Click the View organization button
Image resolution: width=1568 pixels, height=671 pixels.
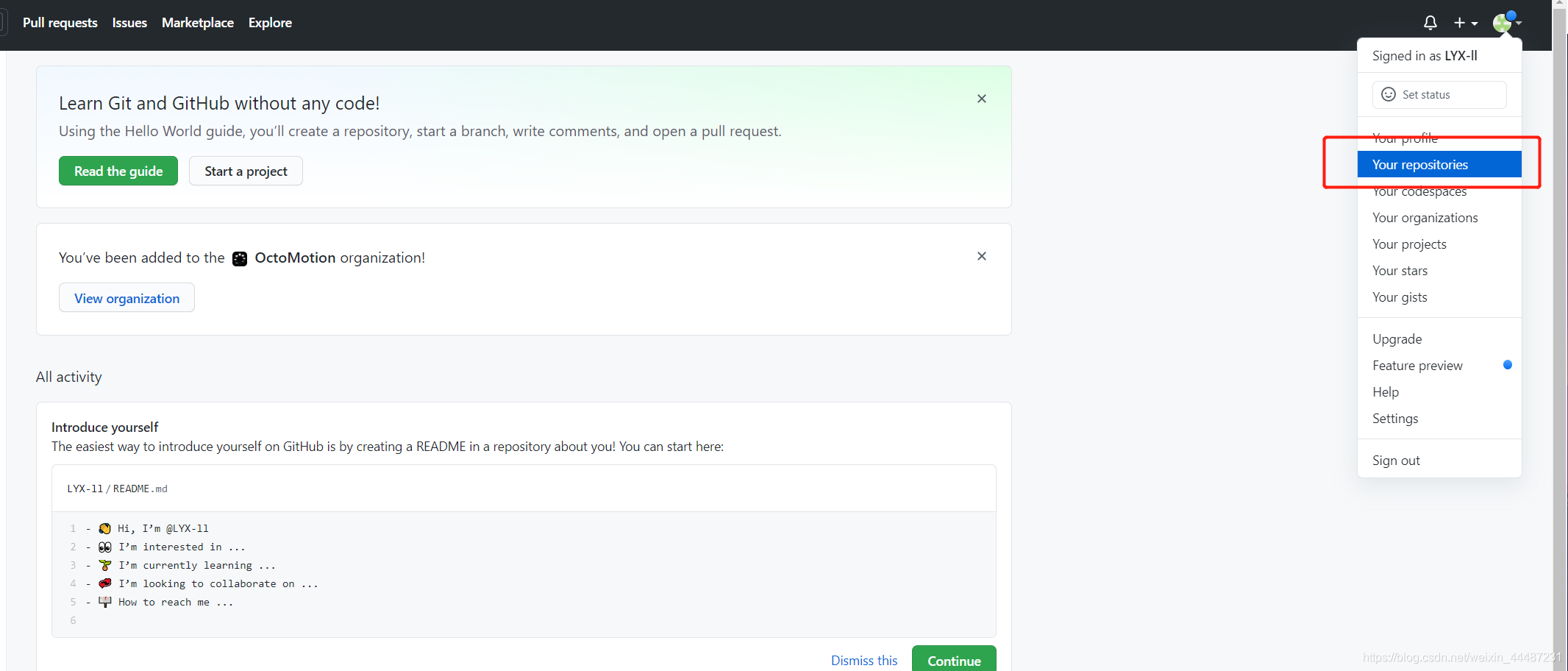tap(126, 298)
